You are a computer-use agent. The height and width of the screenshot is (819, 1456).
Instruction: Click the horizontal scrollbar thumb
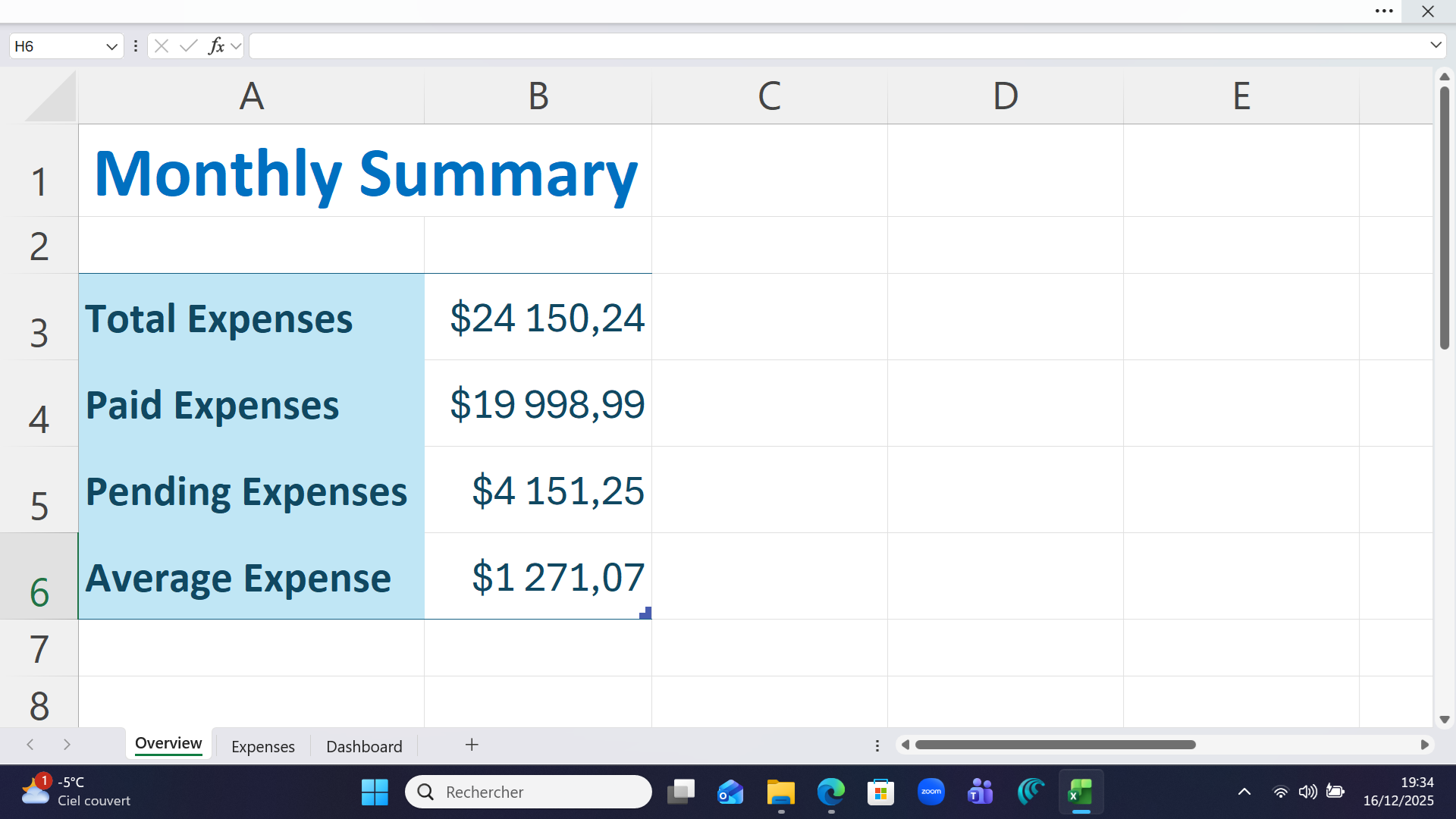click(x=1054, y=745)
